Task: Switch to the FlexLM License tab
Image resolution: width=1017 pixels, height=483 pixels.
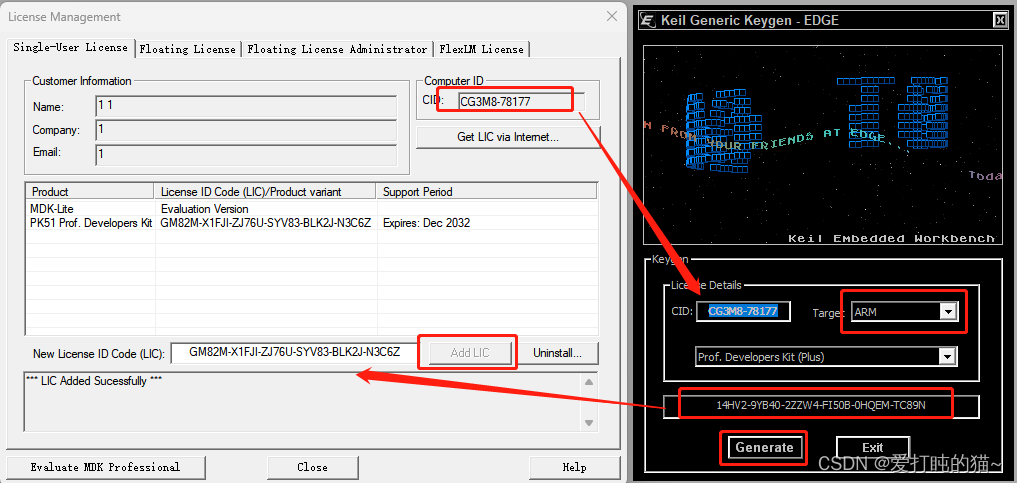Action: [481, 49]
